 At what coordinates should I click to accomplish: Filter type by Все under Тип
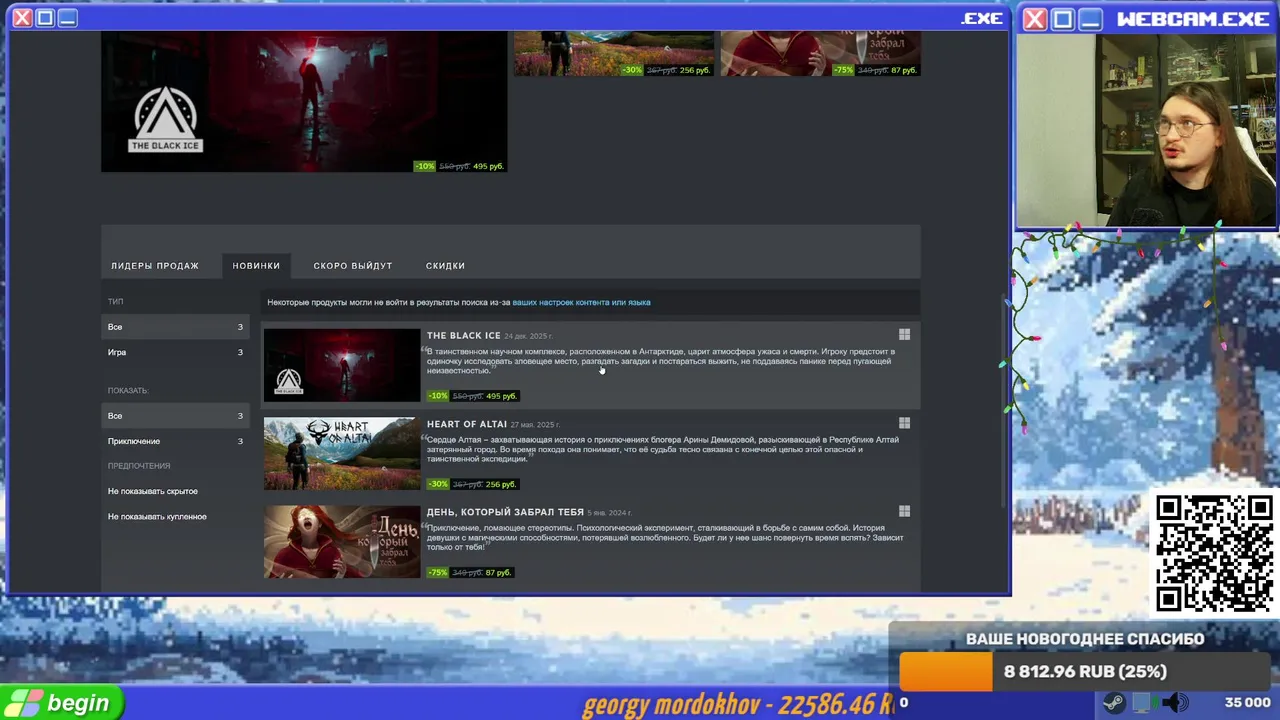point(175,327)
